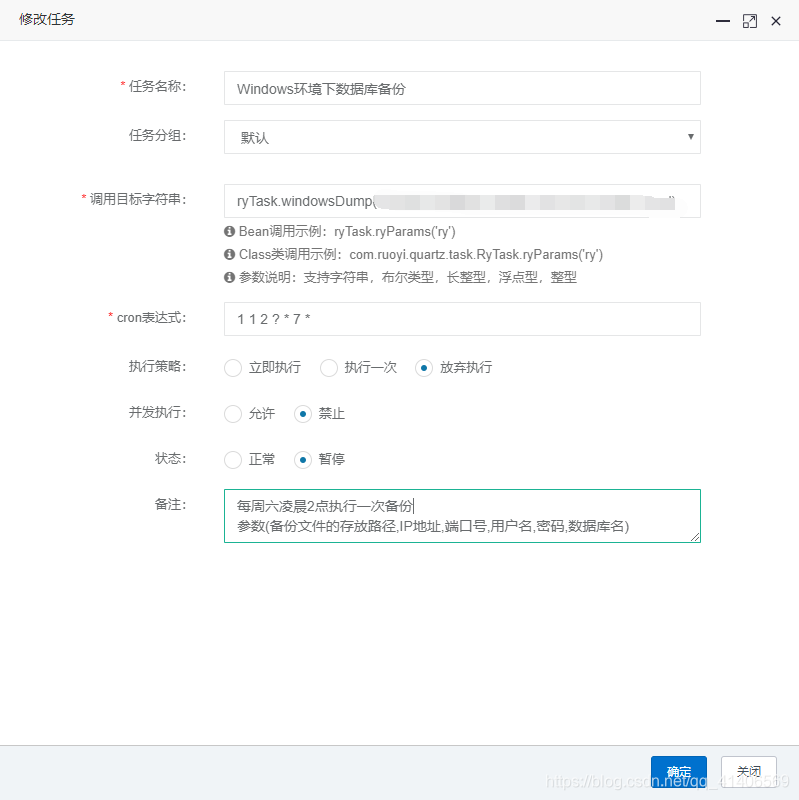Viewport: 799px width, 800px height.
Task: Choose 放弃执行 execution policy
Action: [424, 368]
